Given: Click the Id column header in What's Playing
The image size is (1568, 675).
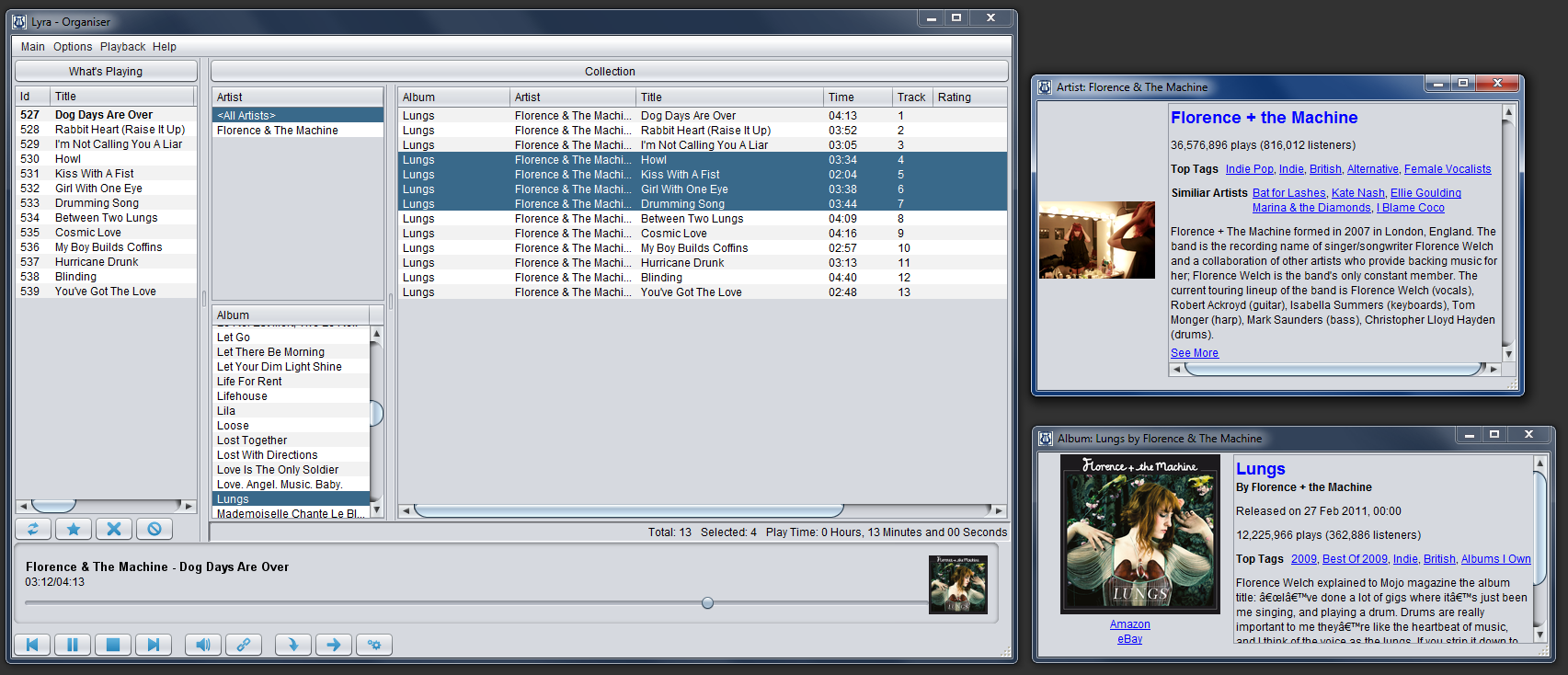Looking at the screenshot, I should [33, 97].
